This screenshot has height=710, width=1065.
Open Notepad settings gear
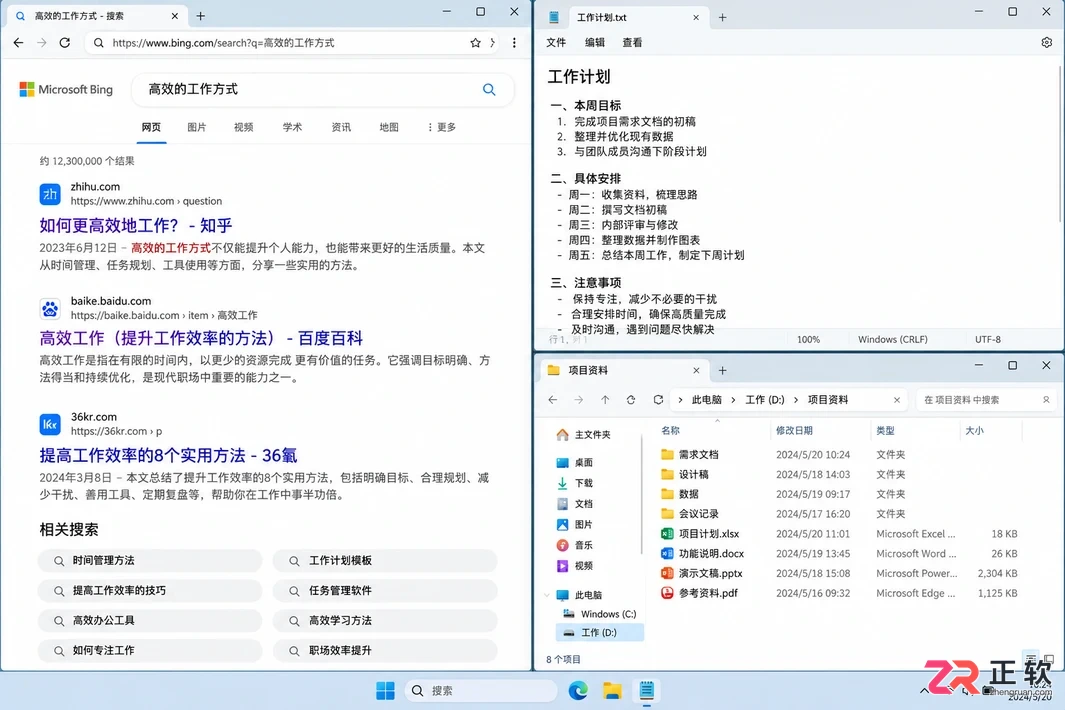click(x=1047, y=42)
